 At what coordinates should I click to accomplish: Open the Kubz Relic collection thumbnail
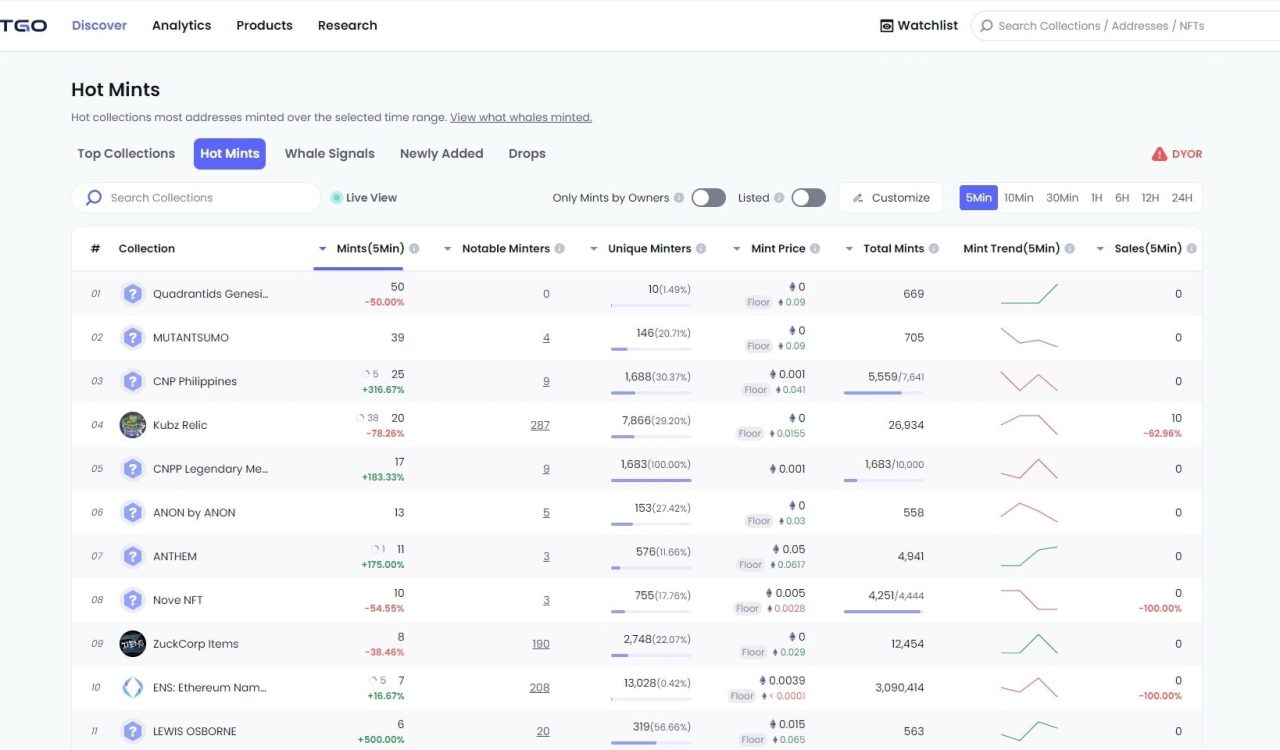pos(132,425)
